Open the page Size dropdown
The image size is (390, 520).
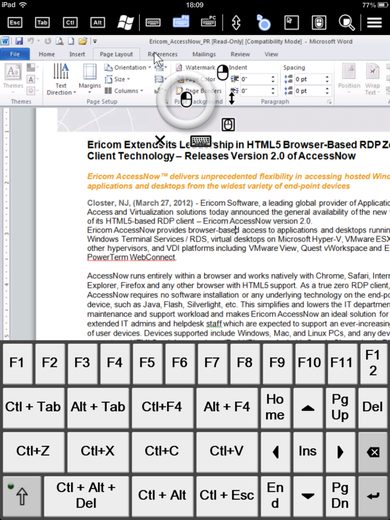coord(117,79)
